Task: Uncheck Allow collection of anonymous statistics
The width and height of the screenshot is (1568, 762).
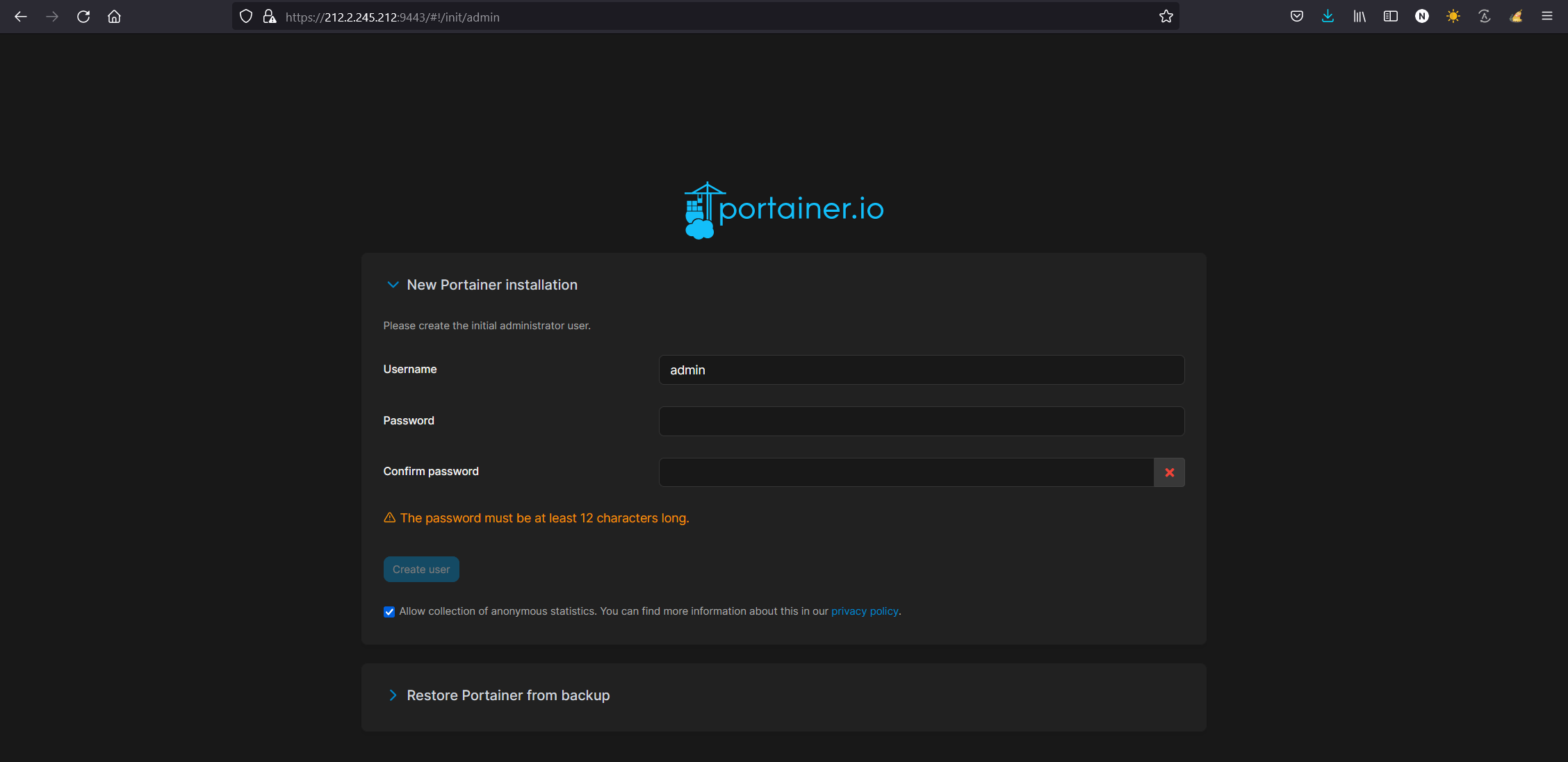Action: point(389,612)
